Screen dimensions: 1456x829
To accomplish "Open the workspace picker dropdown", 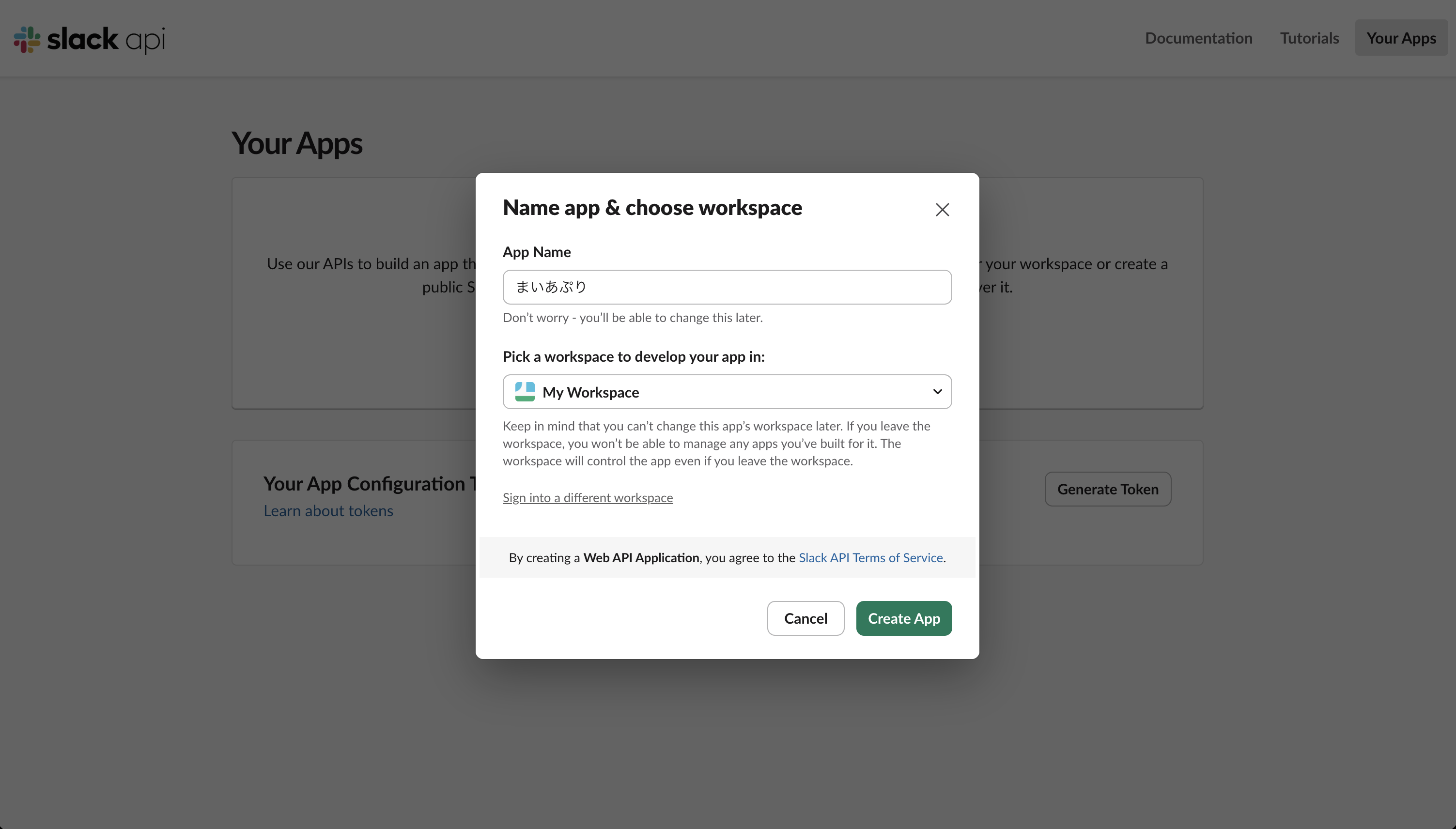I will pos(727,391).
